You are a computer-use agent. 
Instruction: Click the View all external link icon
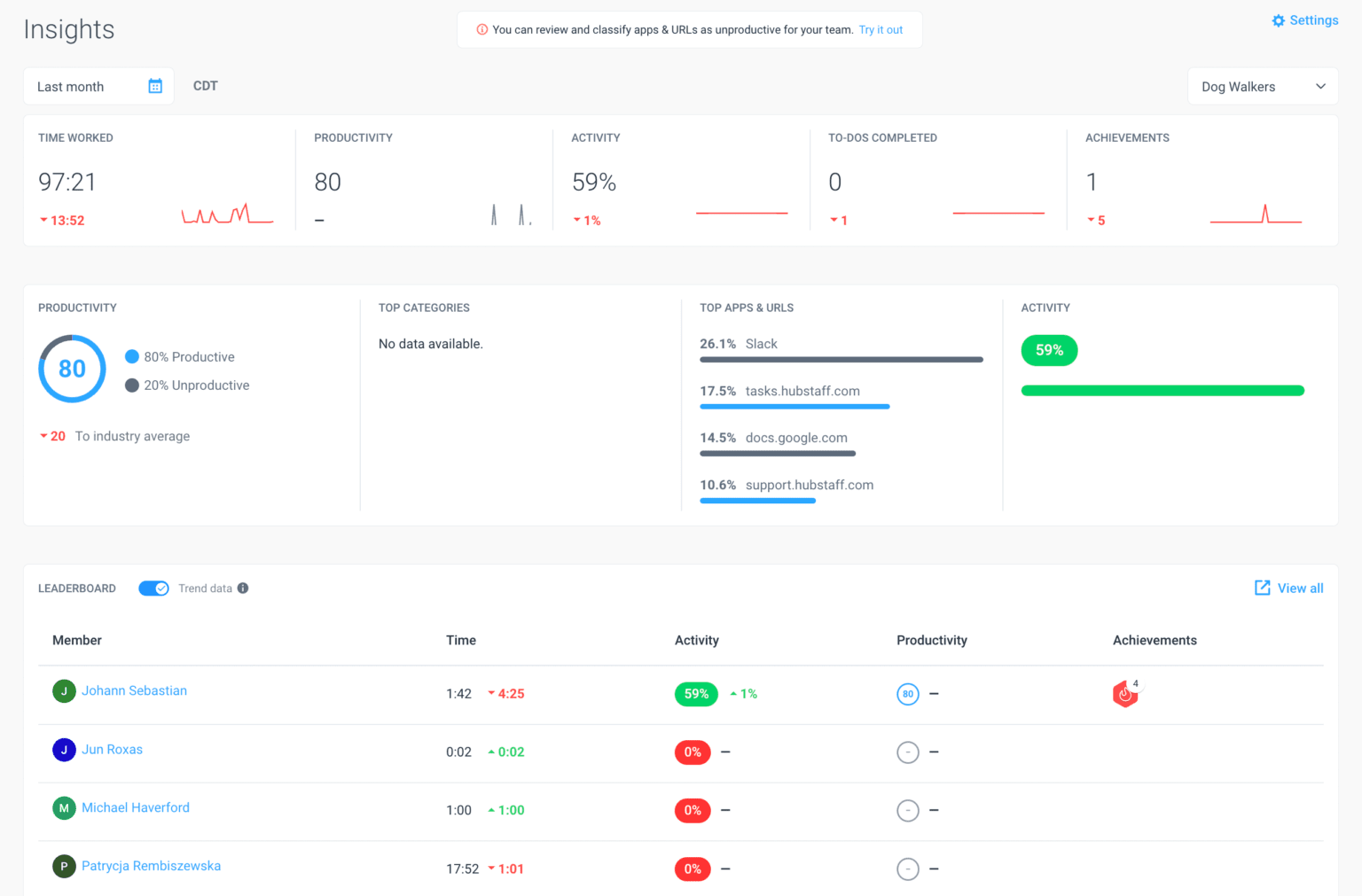point(1262,588)
